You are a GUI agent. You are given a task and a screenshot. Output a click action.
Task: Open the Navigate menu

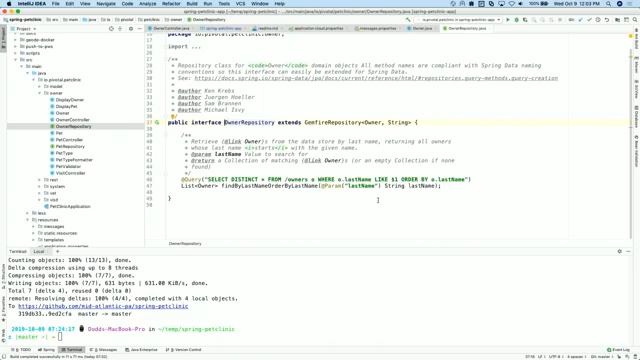[x=106, y=4]
